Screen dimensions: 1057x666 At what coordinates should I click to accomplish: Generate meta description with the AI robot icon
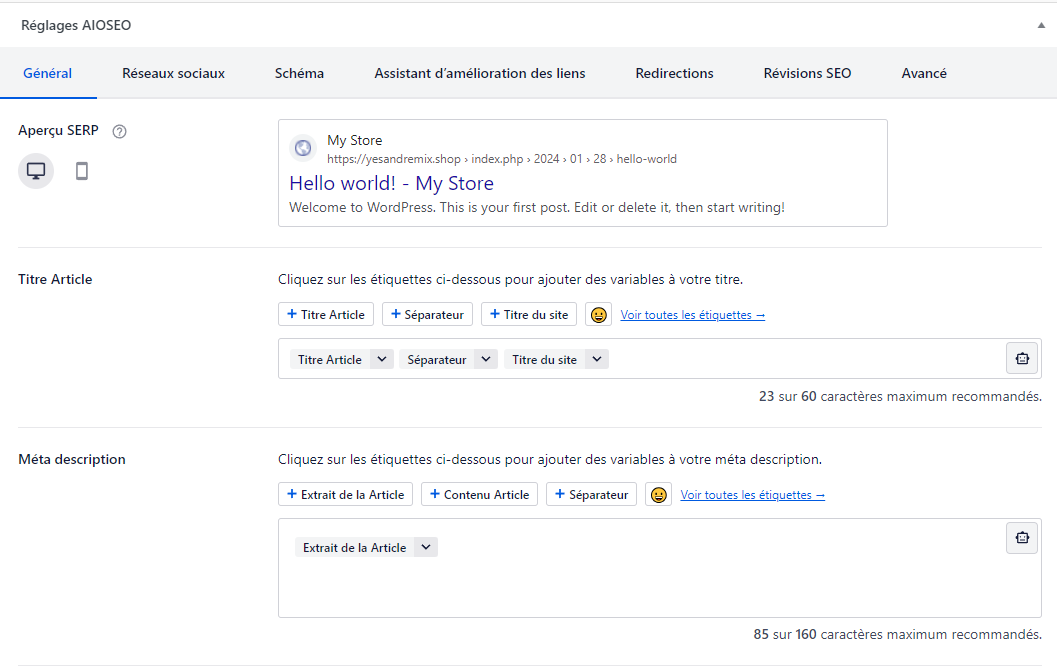1021,537
